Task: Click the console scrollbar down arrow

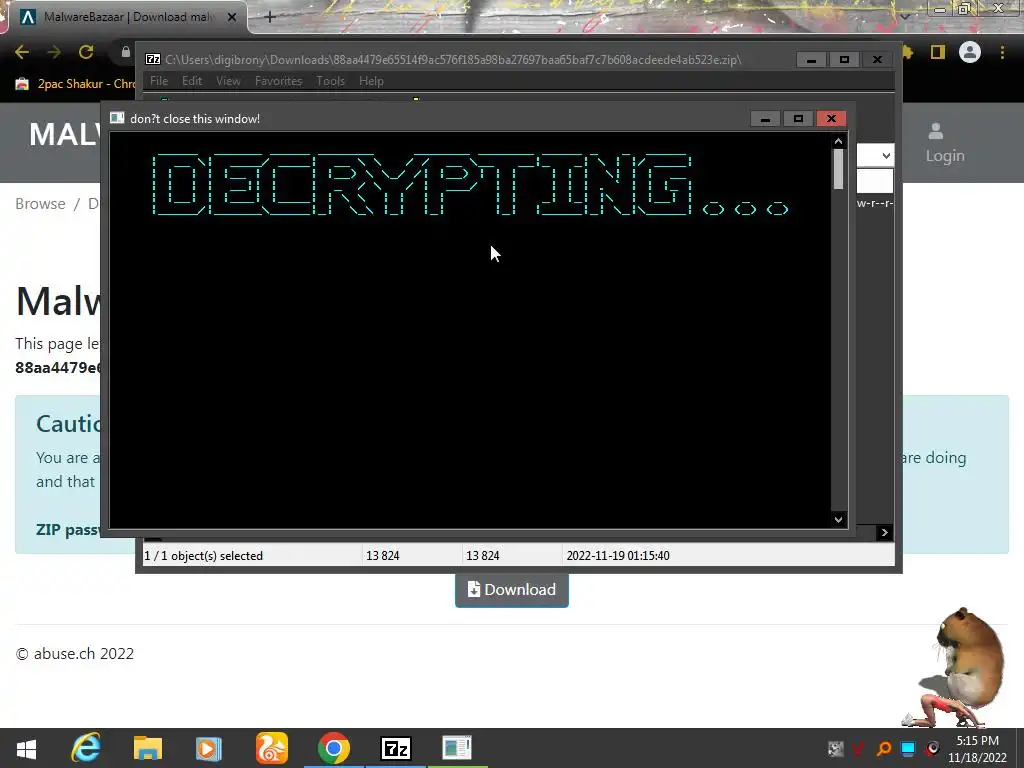Action: click(839, 520)
